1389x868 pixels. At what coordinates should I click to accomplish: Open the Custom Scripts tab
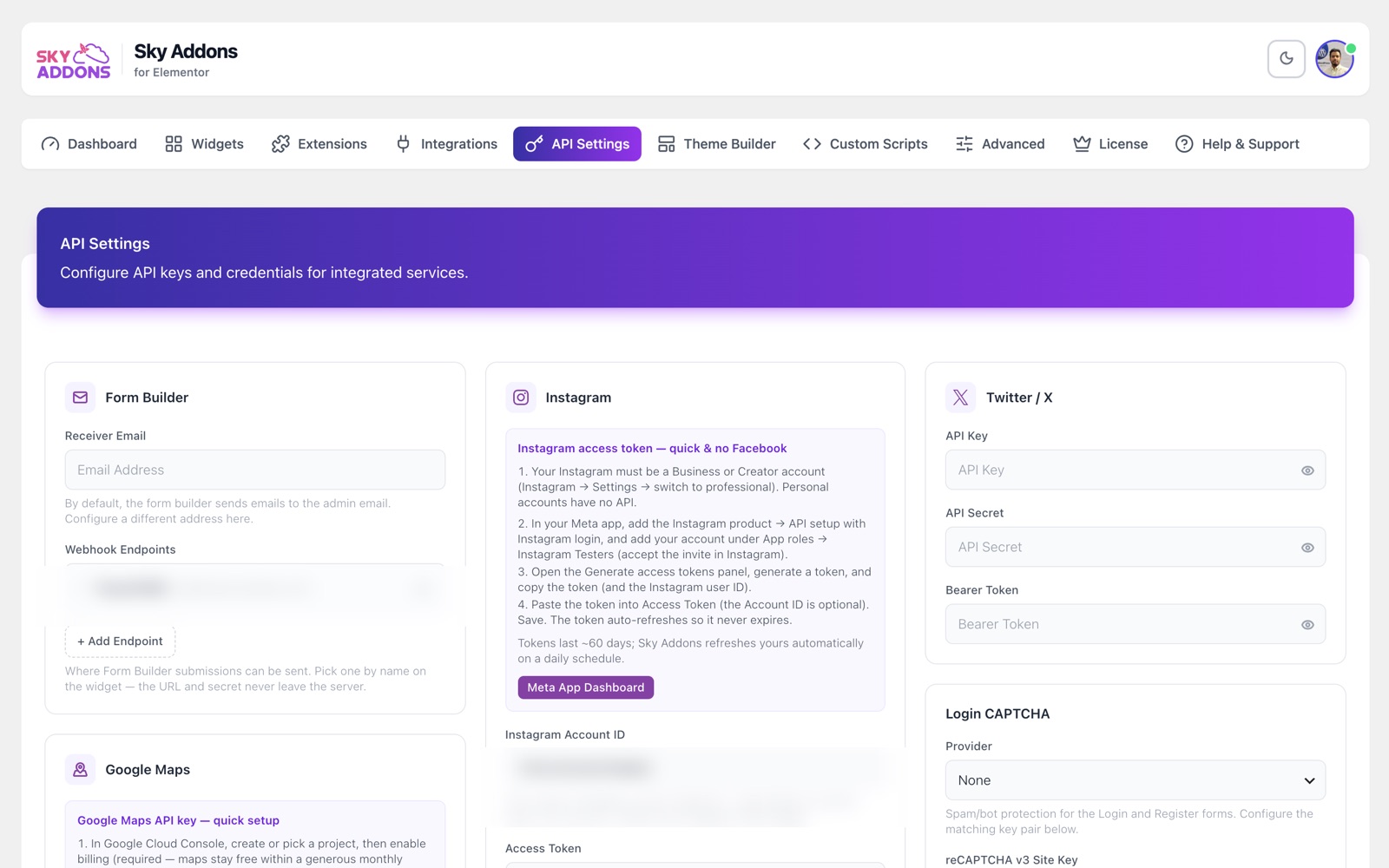click(x=866, y=144)
